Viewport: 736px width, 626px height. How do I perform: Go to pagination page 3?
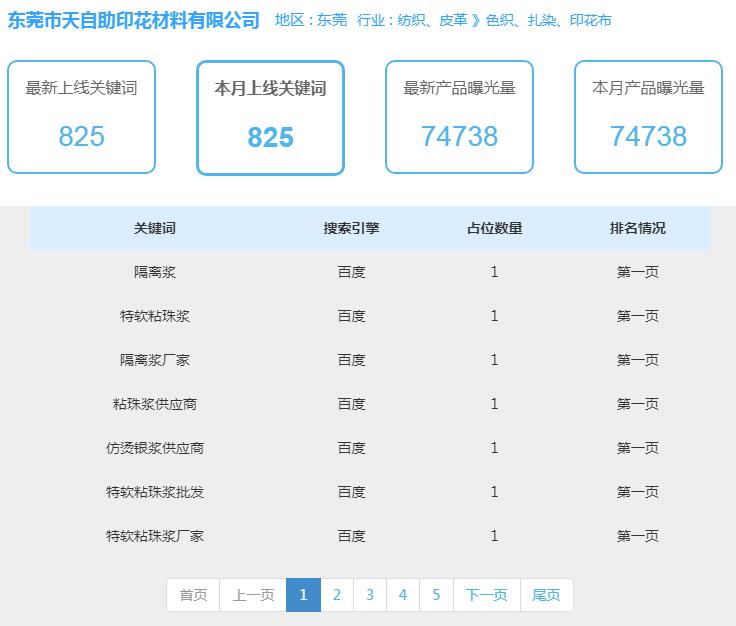(x=370, y=595)
